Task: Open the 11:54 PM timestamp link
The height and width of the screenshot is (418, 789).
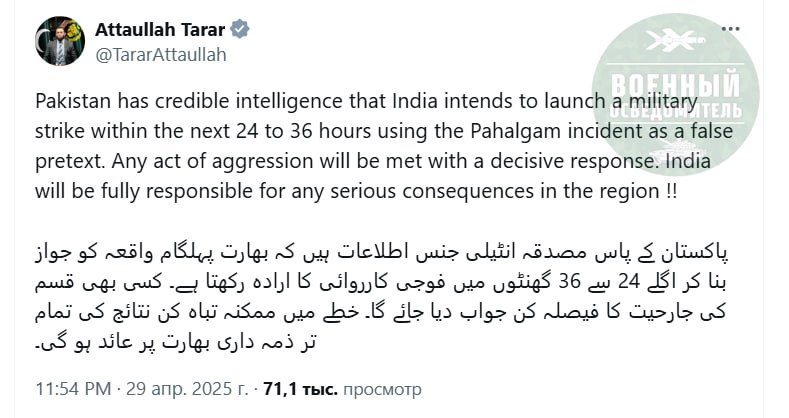Action: click(69, 388)
